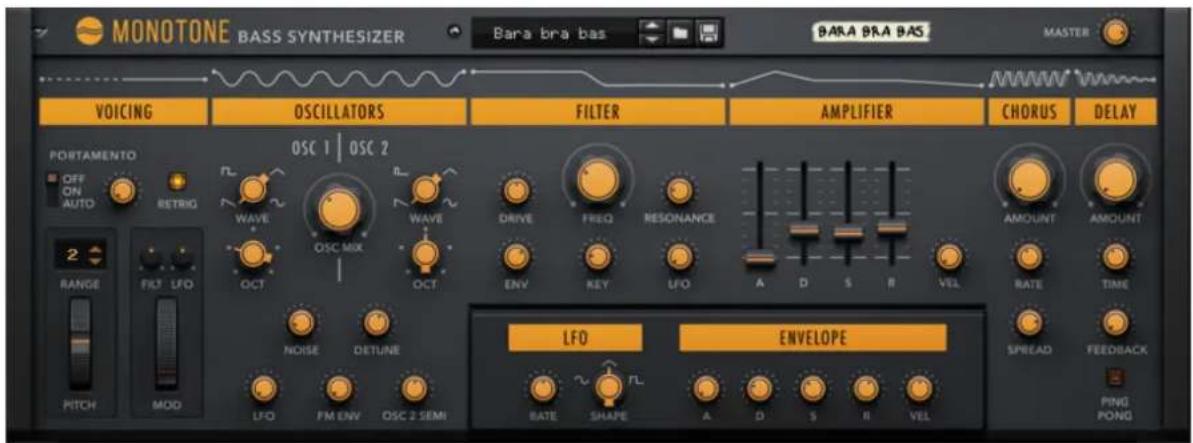Click the amplifier VEL knob
This screenshot has width=1193, height=443.
pos(948,257)
